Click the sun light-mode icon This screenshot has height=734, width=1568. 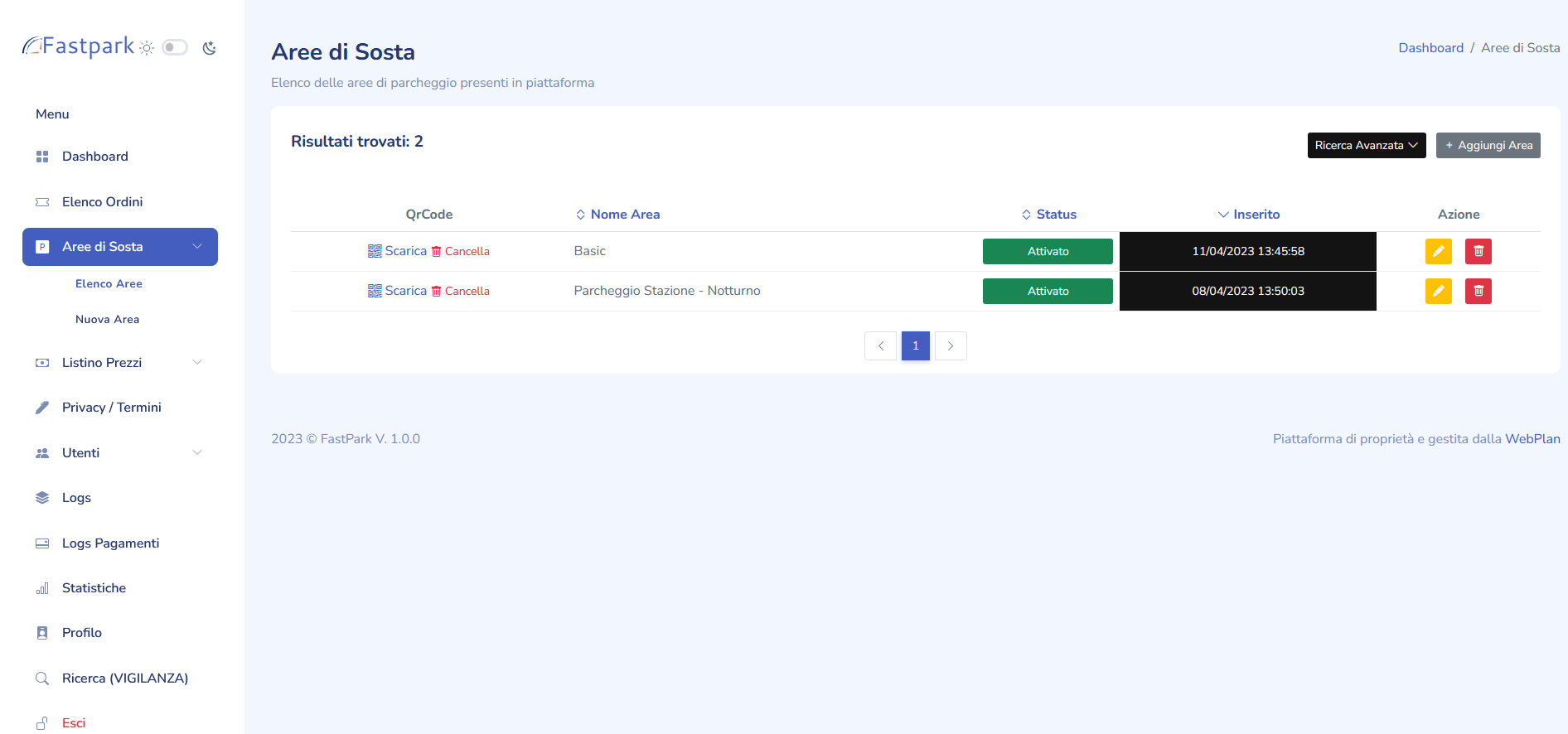pos(147,48)
